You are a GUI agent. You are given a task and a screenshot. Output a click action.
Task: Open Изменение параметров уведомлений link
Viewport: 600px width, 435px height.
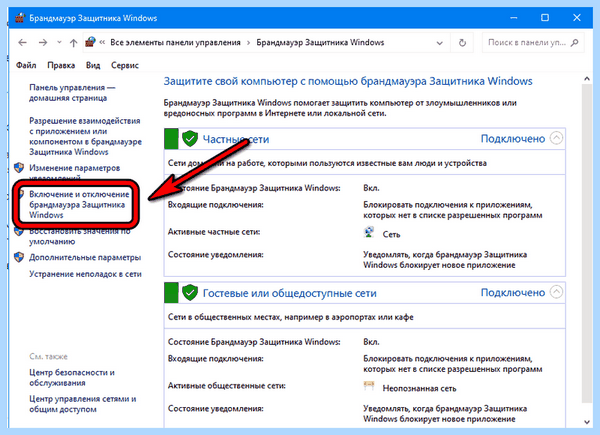point(75,172)
